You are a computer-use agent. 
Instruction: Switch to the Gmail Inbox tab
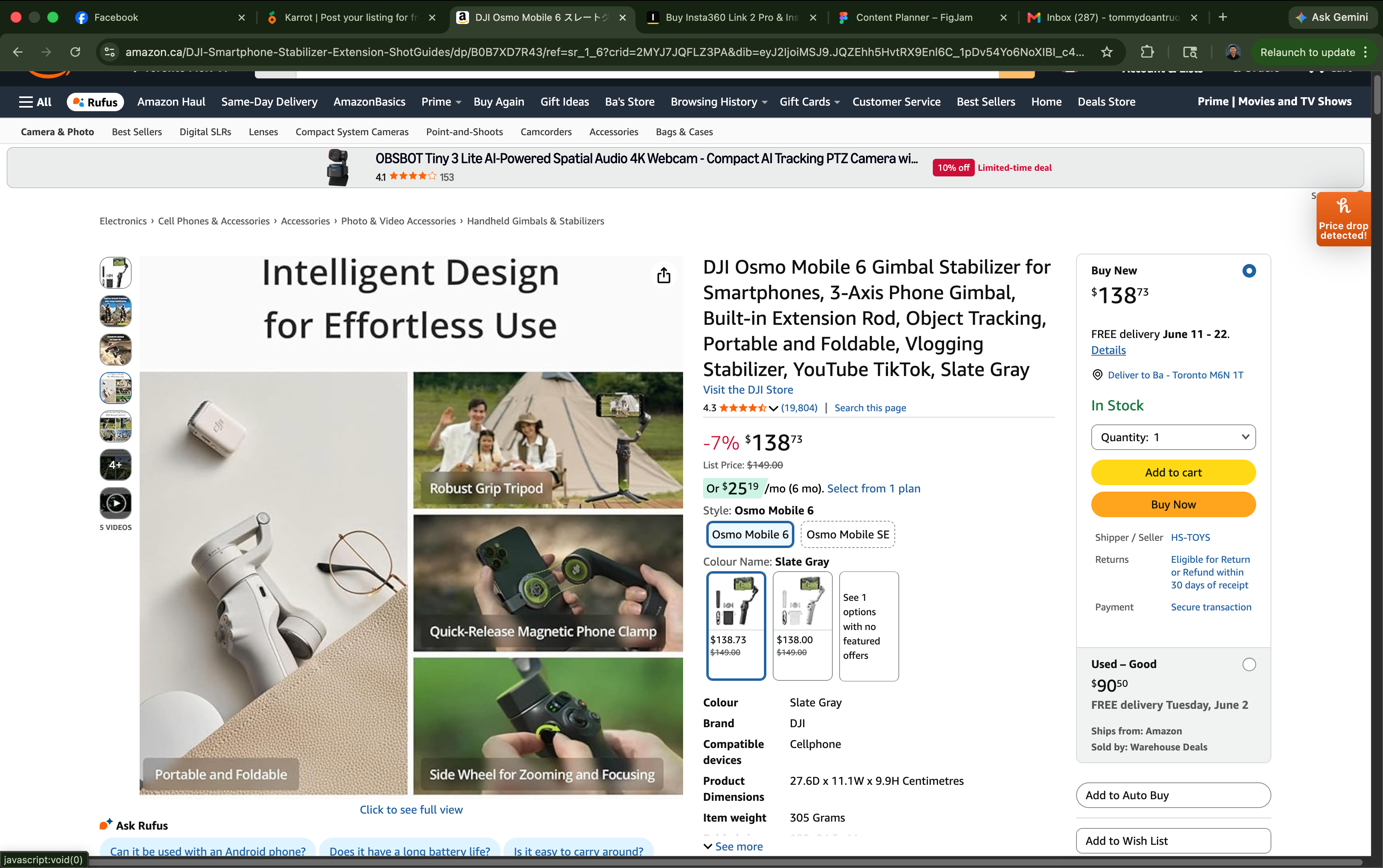[x=1112, y=17]
